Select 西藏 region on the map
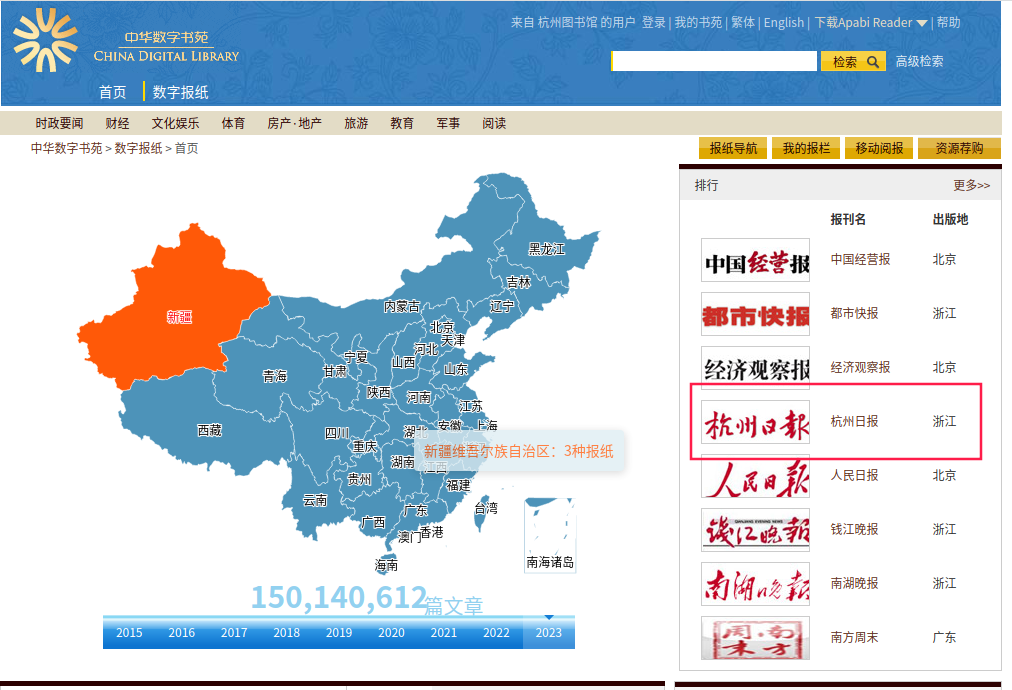The height and width of the screenshot is (690, 1012). (x=209, y=431)
